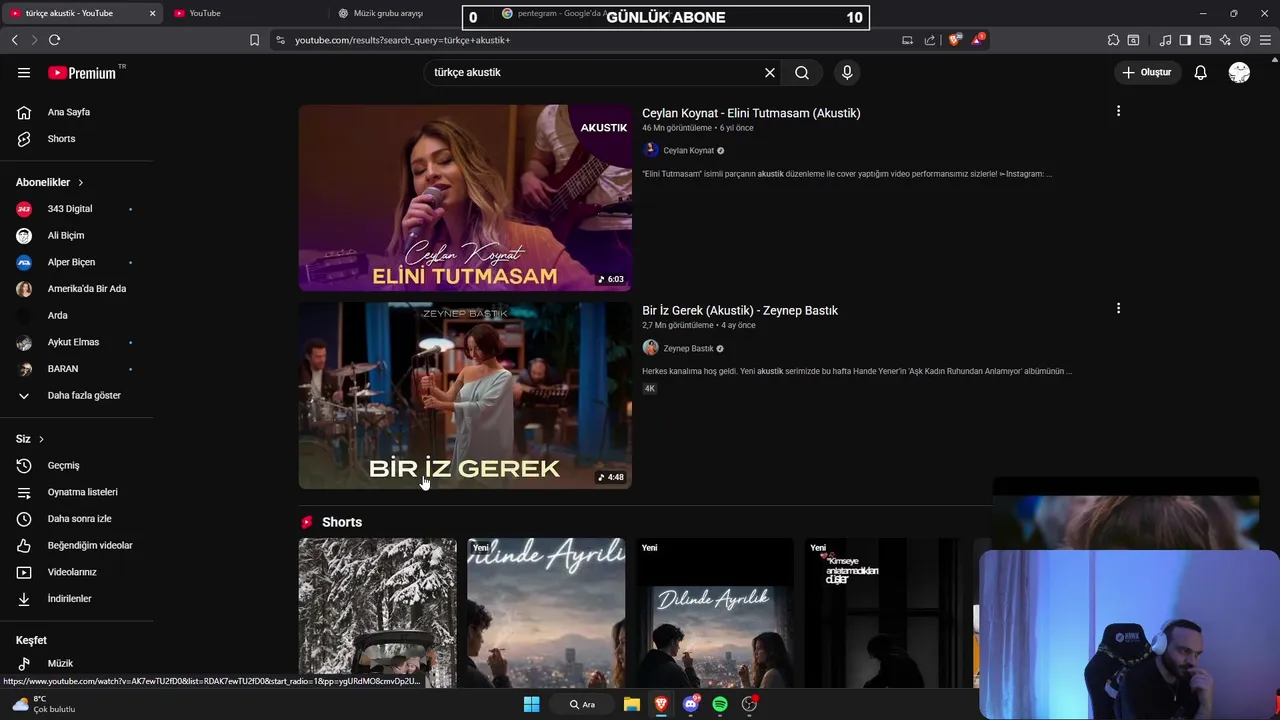Image resolution: width=1280 pixels, height=720 pixels.
Task: Click Ceylan Koynat channel avatar
Action: click(x=651, y=150)
